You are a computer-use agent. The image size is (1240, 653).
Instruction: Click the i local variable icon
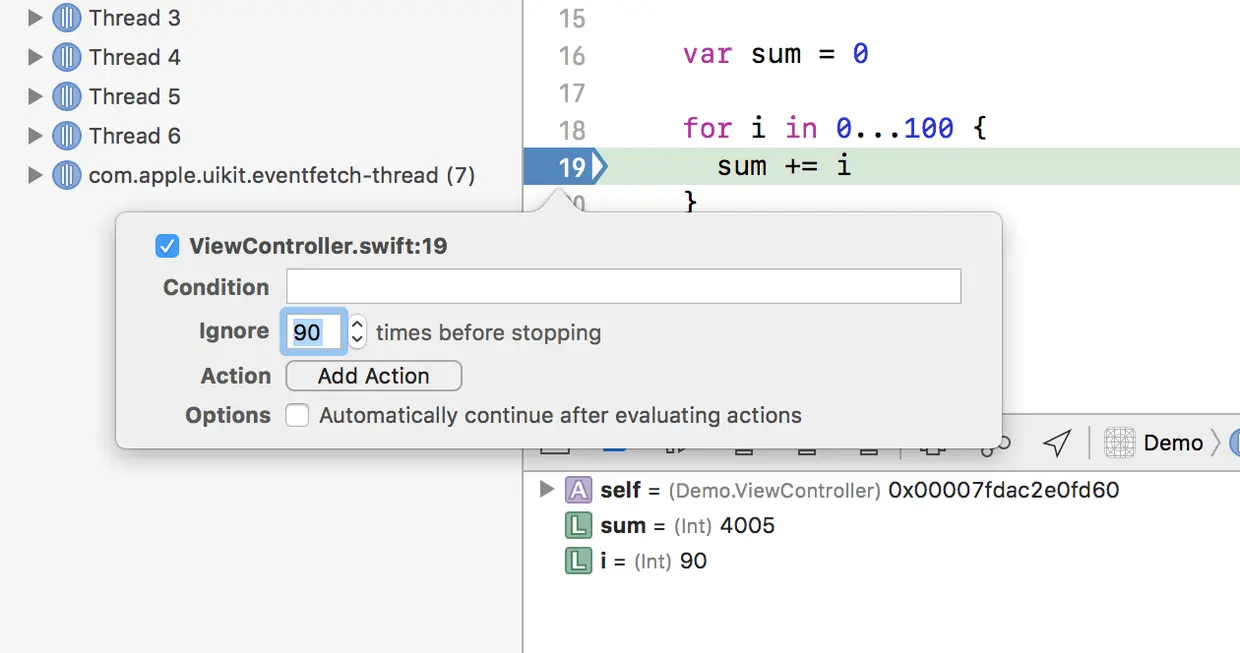pyautogui.click(x=578, y=561)
